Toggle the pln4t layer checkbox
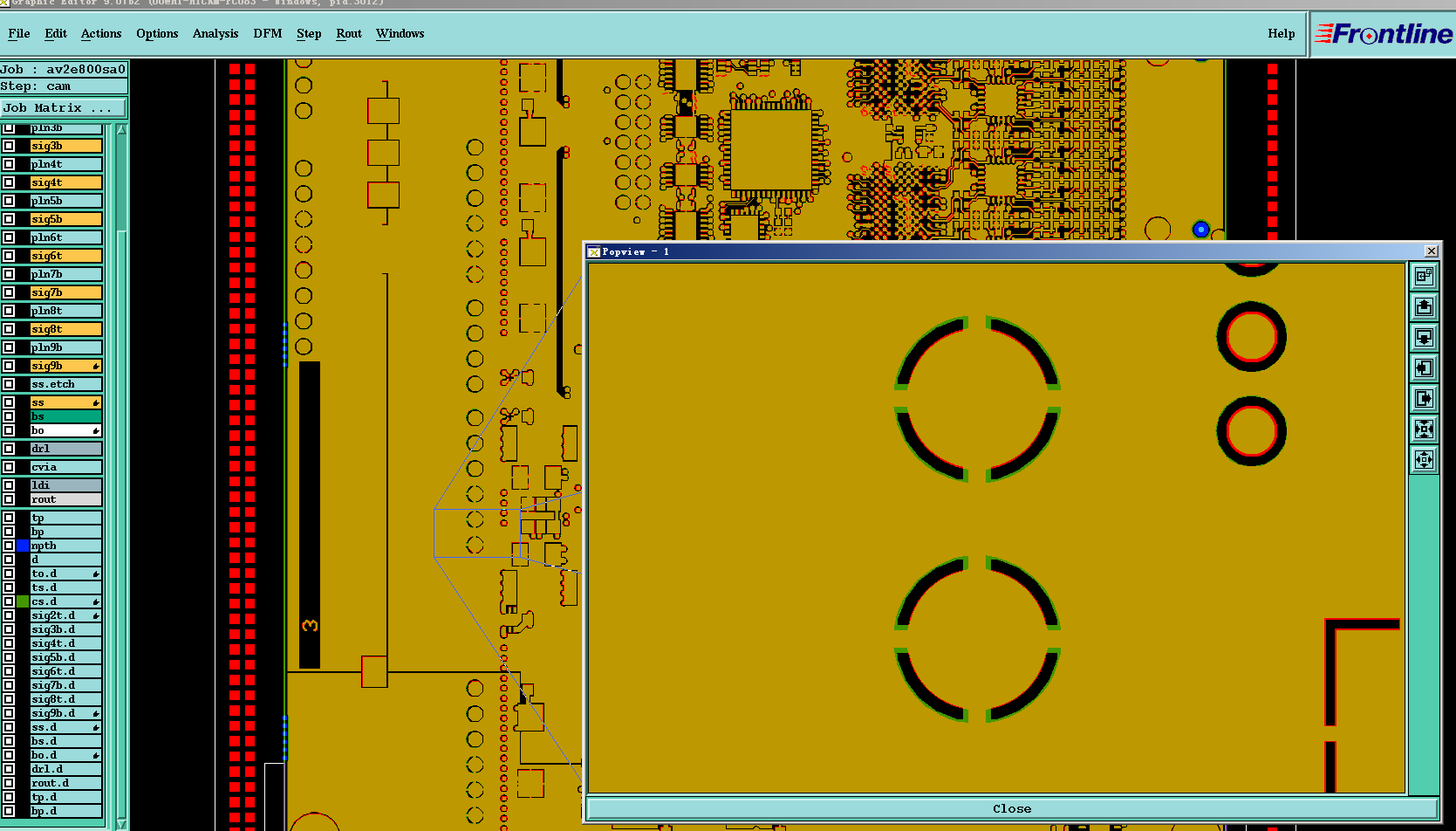This screenshot has width=1456, height=831. [x=9, y=164]
